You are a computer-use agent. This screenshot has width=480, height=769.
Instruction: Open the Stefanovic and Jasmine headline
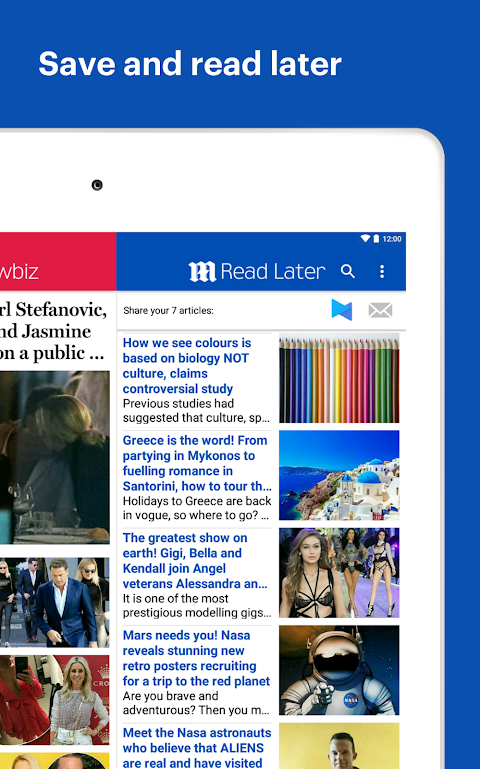pos(53,331)
